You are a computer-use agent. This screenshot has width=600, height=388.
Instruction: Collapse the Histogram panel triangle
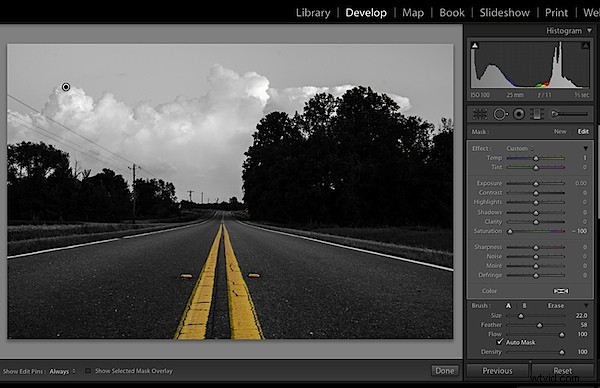click(x=589, y=31)
